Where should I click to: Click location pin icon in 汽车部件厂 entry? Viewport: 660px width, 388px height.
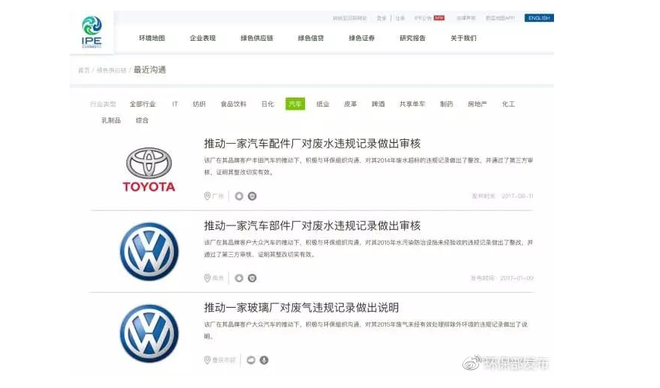pos(207,278)
